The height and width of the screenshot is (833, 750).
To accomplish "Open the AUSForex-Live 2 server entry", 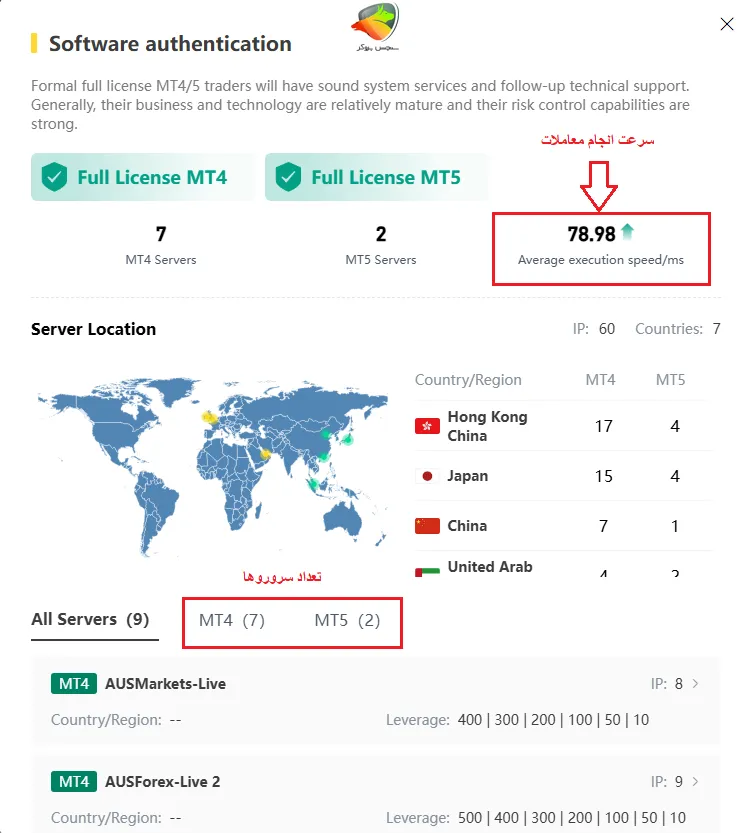I will [162, 782].
